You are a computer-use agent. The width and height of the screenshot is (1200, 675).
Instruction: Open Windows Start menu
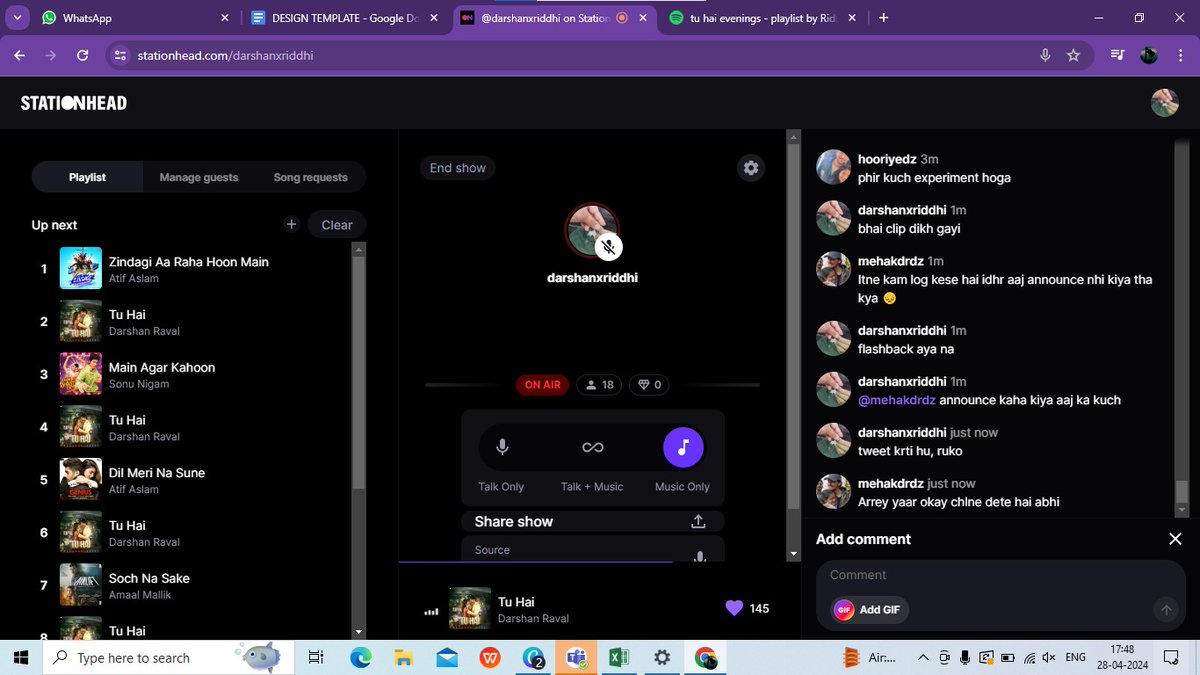[x=20, y=657]
